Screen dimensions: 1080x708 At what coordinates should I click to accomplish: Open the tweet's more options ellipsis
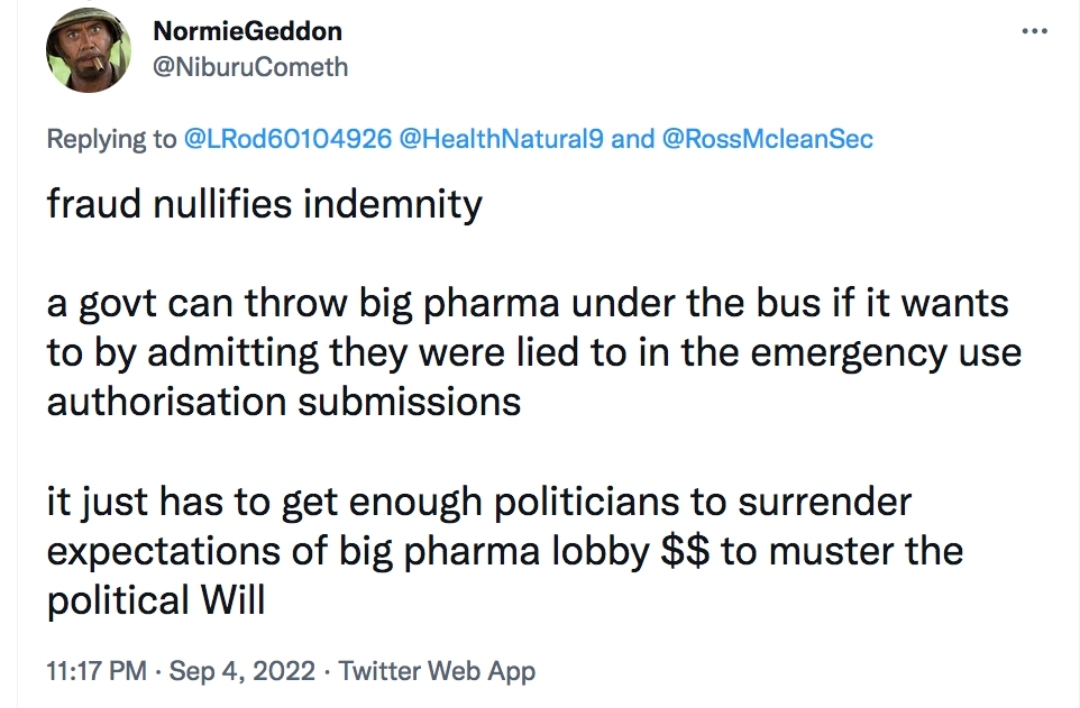point(1034,31)
